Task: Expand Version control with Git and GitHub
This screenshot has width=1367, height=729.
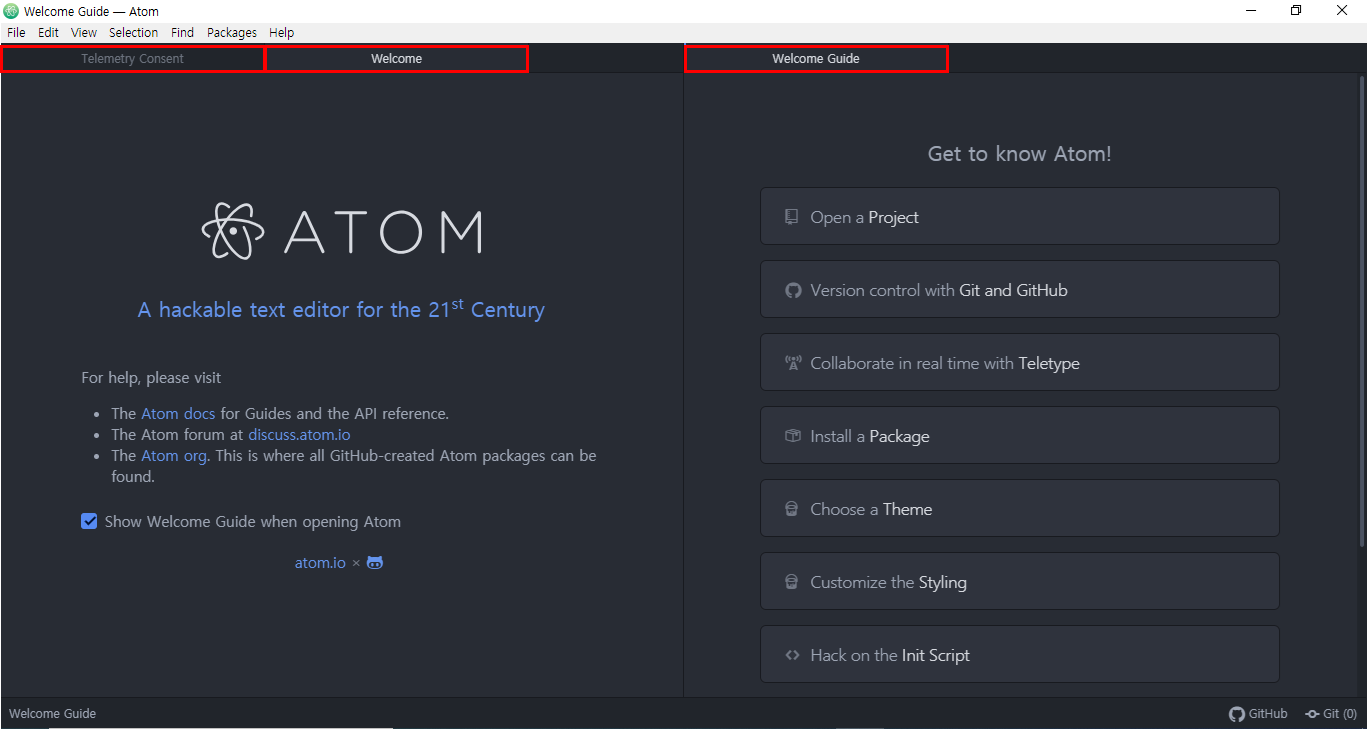Action: tap(1019, 289)
